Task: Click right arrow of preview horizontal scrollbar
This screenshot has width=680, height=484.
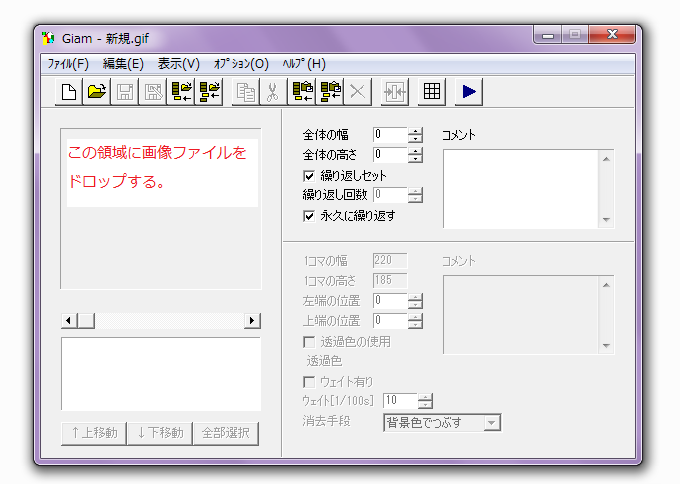Action: click(x=252, y=321)
